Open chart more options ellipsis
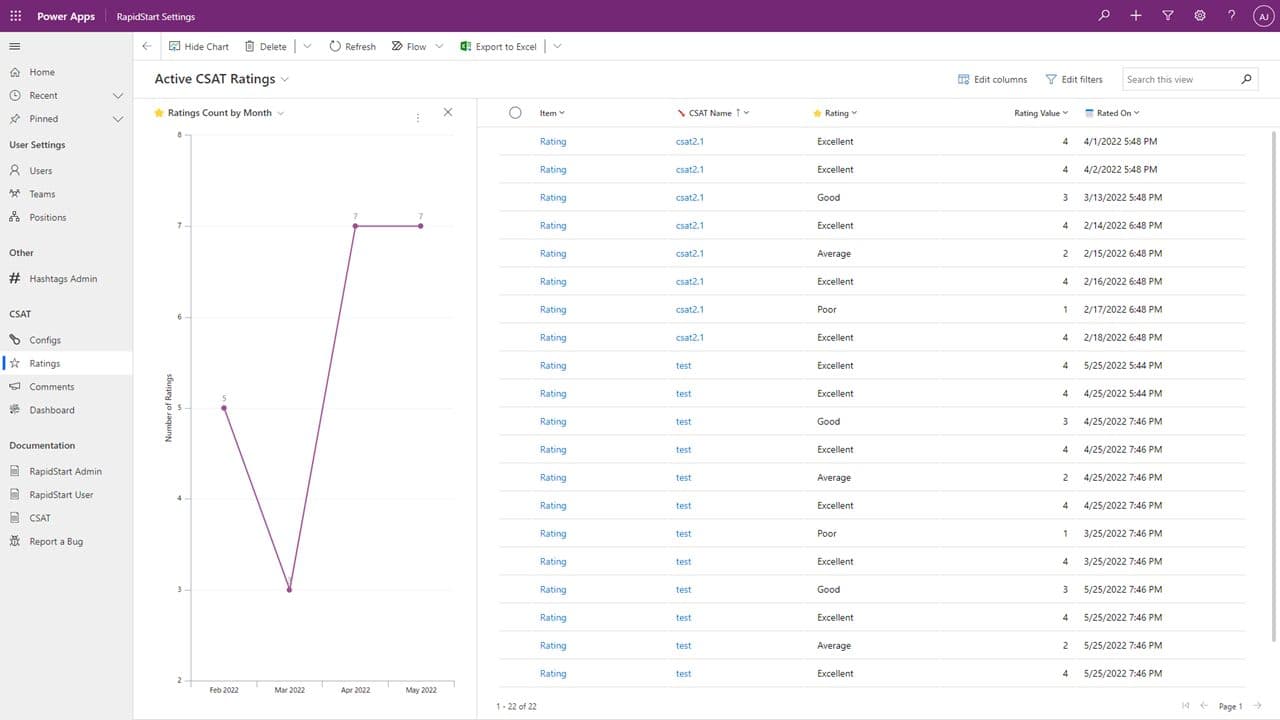 point(418,118)
